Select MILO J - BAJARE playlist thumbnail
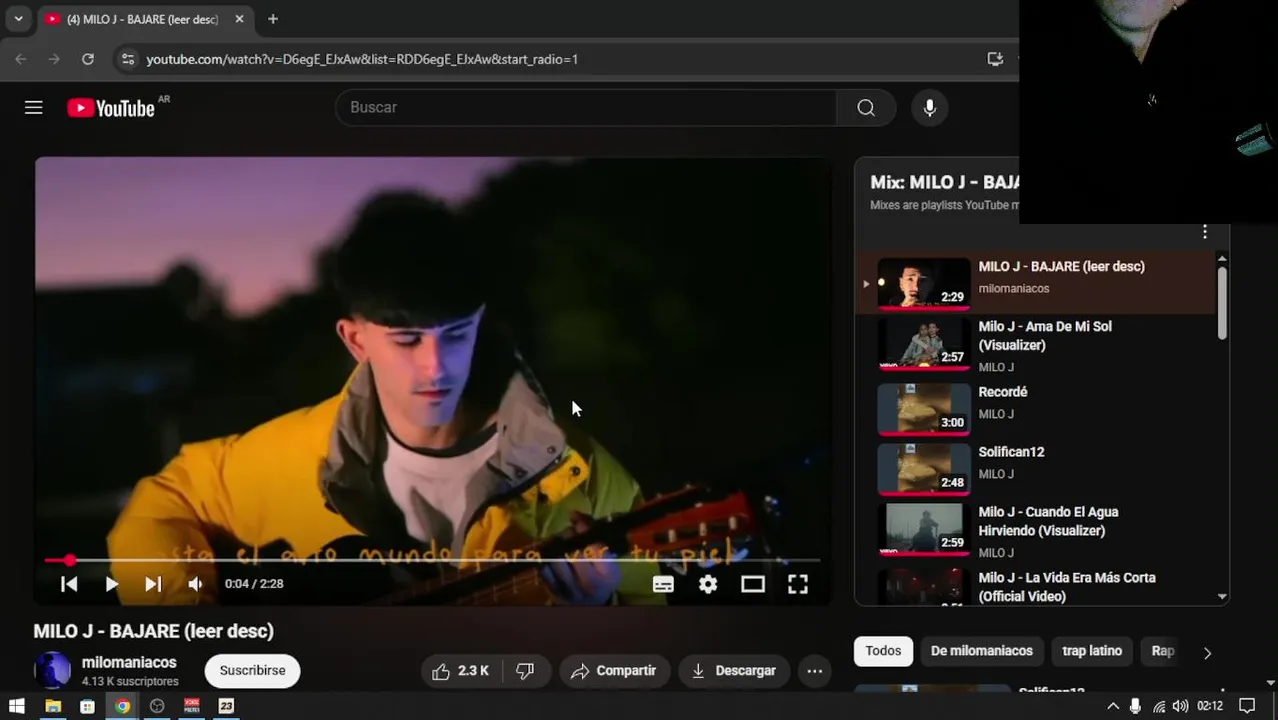Screen dimensions: 1278x720 (x=924, y=283)
